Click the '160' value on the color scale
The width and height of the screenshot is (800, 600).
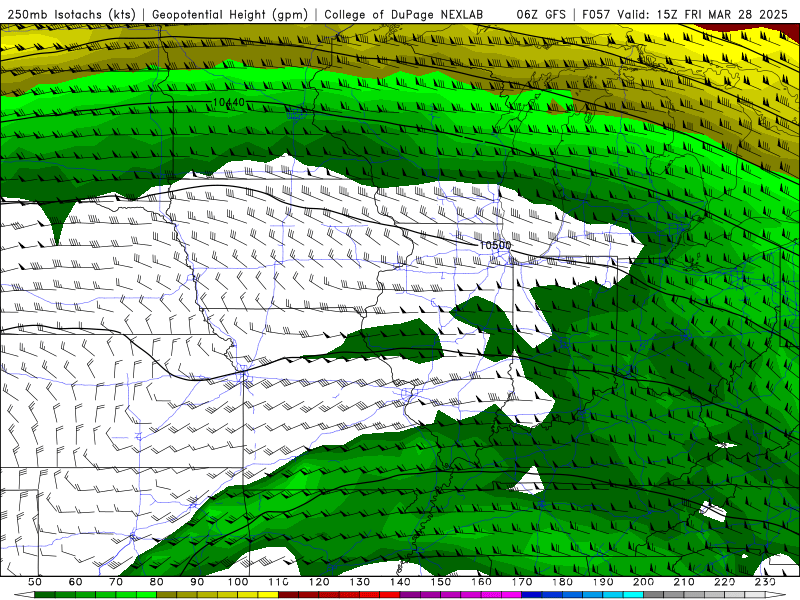coord(481,582)
